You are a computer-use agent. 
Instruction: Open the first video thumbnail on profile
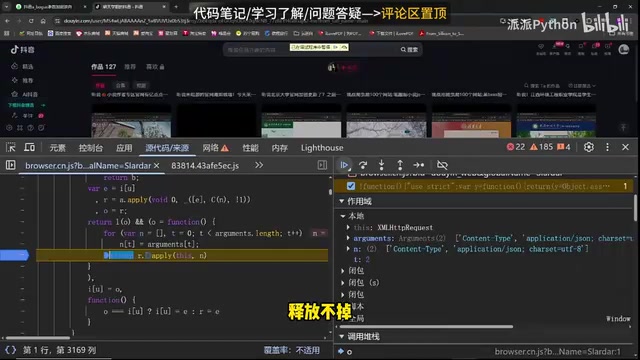click(x=131, y=121)
